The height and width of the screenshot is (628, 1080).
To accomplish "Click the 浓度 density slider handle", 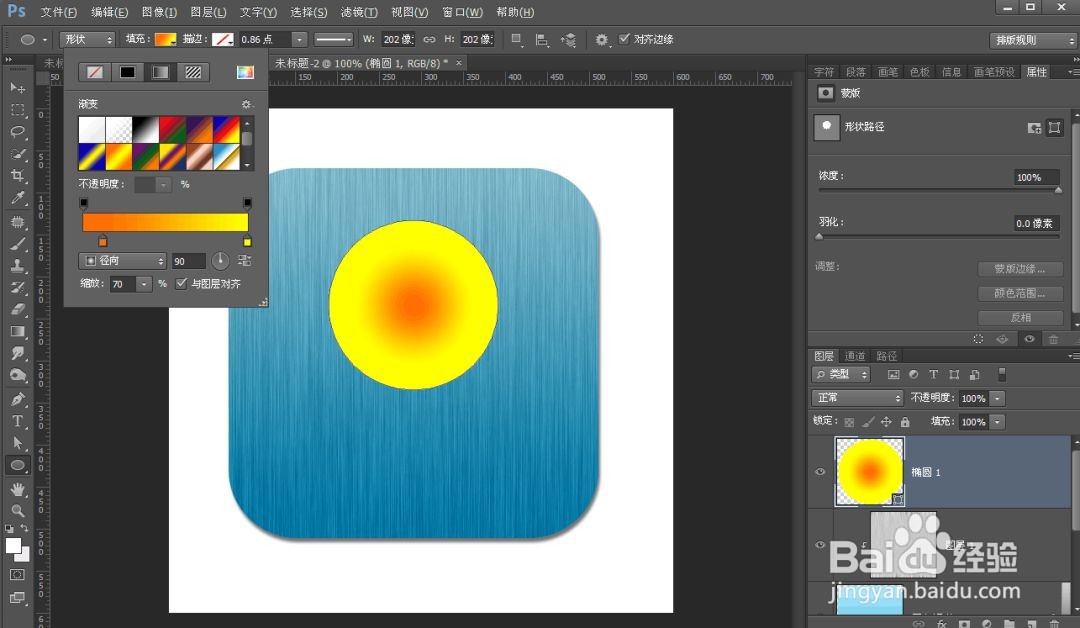I will (1058, 190).
